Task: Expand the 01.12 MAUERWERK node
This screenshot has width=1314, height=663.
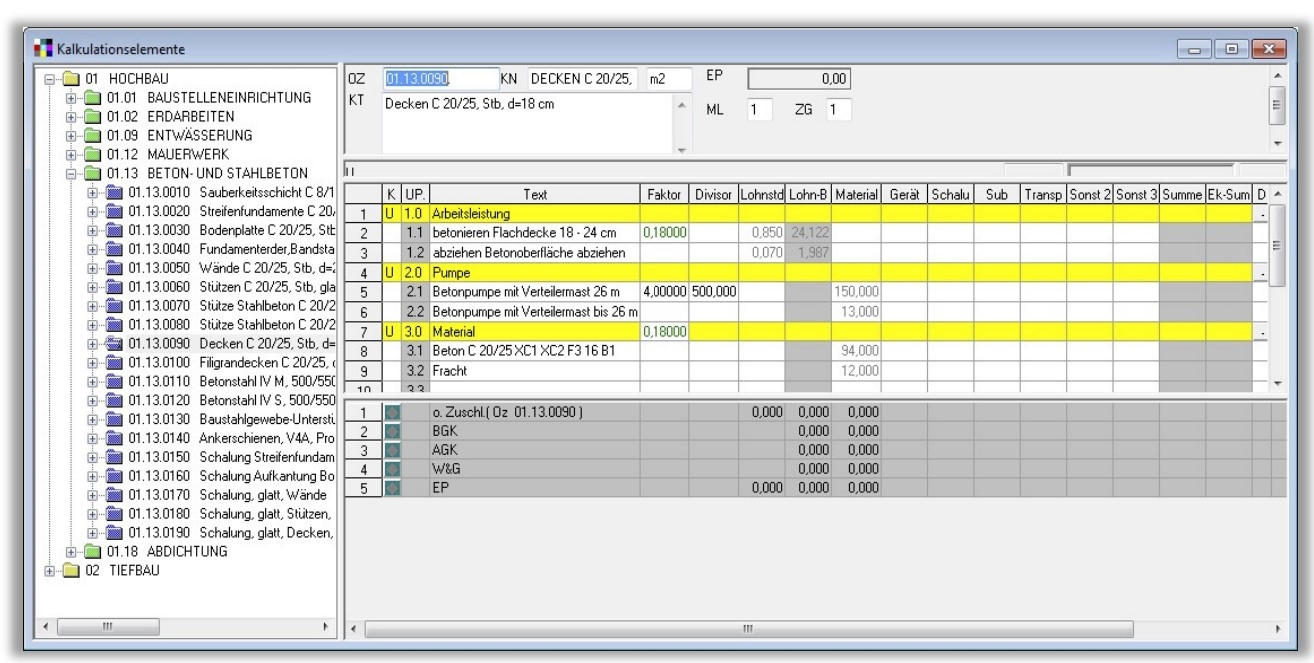Action: coord(72,154)
